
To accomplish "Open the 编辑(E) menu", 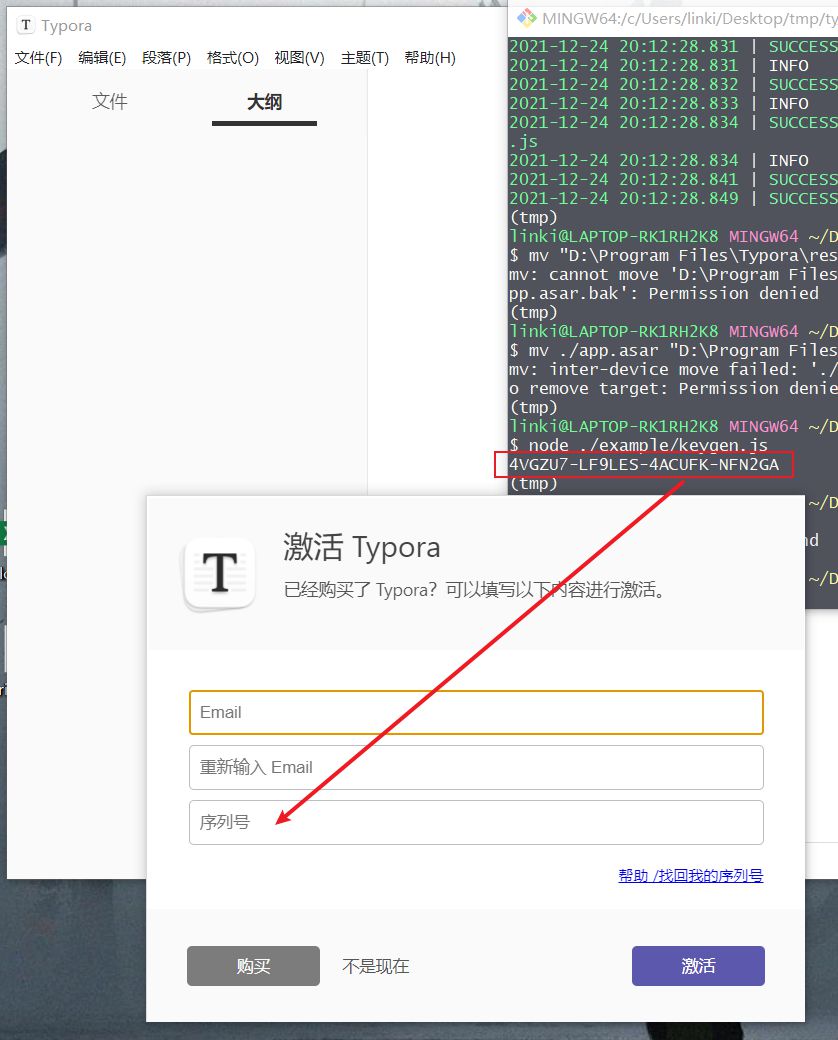I will [102, 58].
